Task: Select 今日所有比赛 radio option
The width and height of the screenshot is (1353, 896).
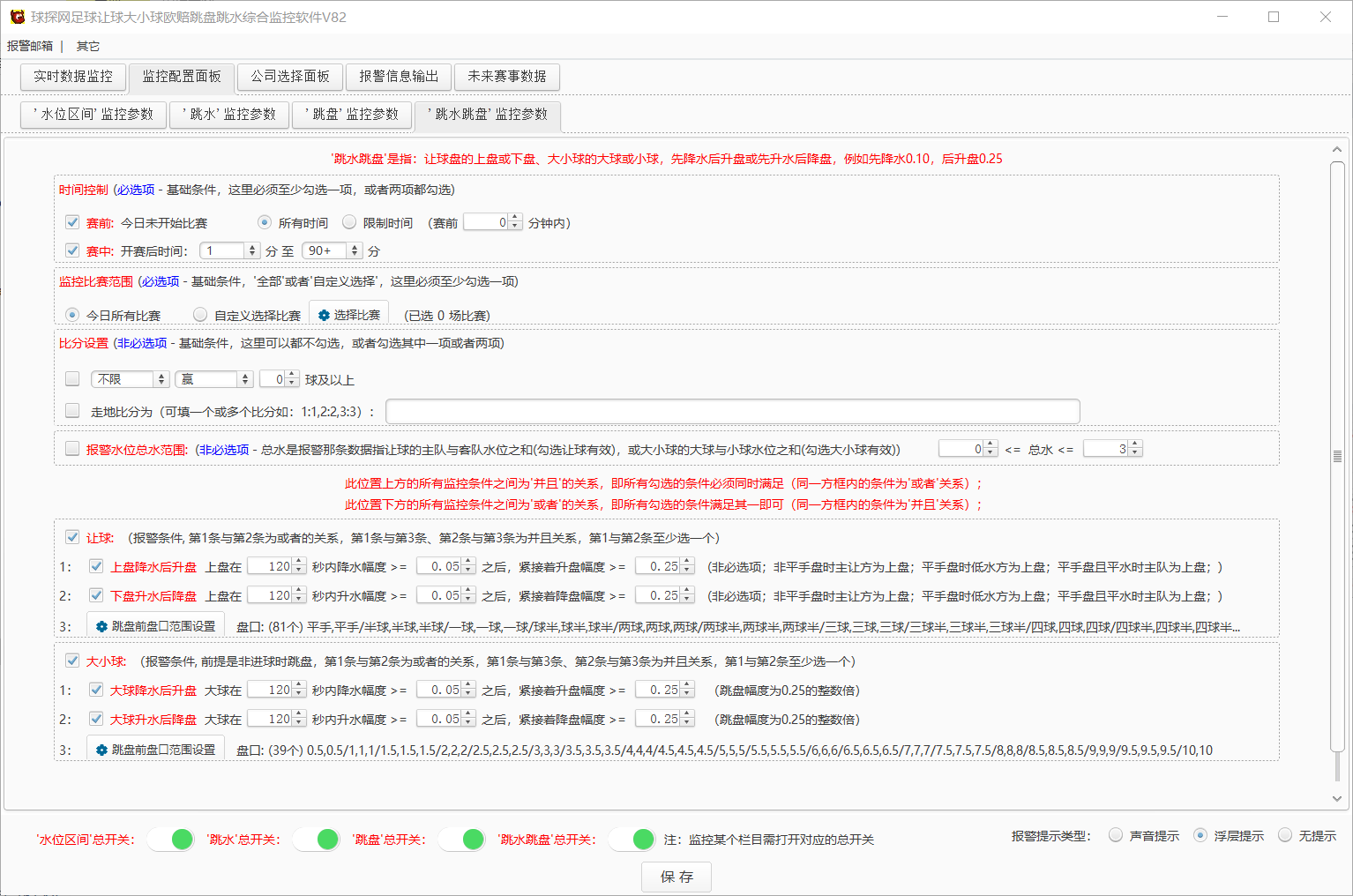Action: (72, 315)
